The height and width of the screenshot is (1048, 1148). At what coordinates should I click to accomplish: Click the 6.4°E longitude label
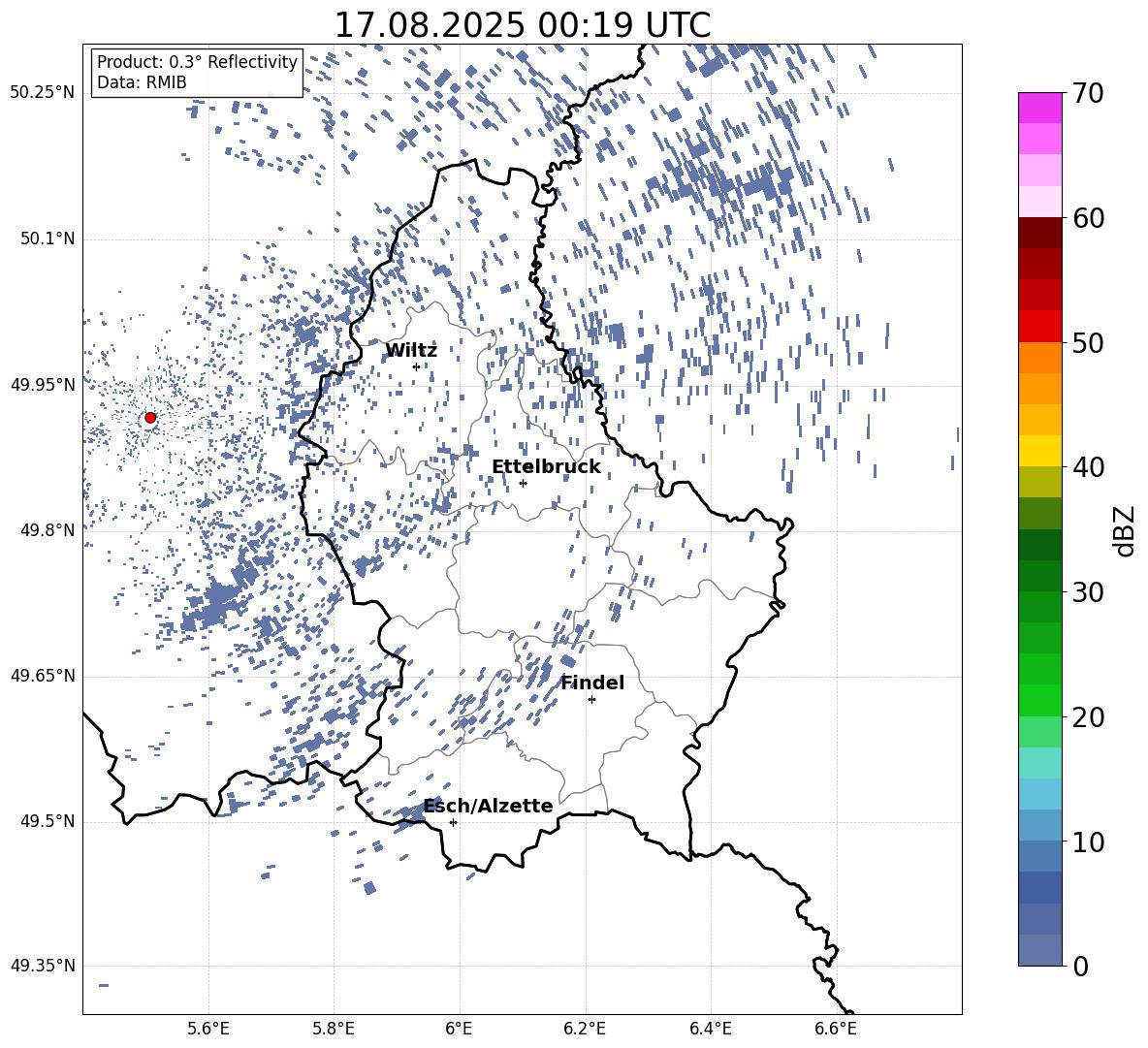click(x=710, y=1029)
